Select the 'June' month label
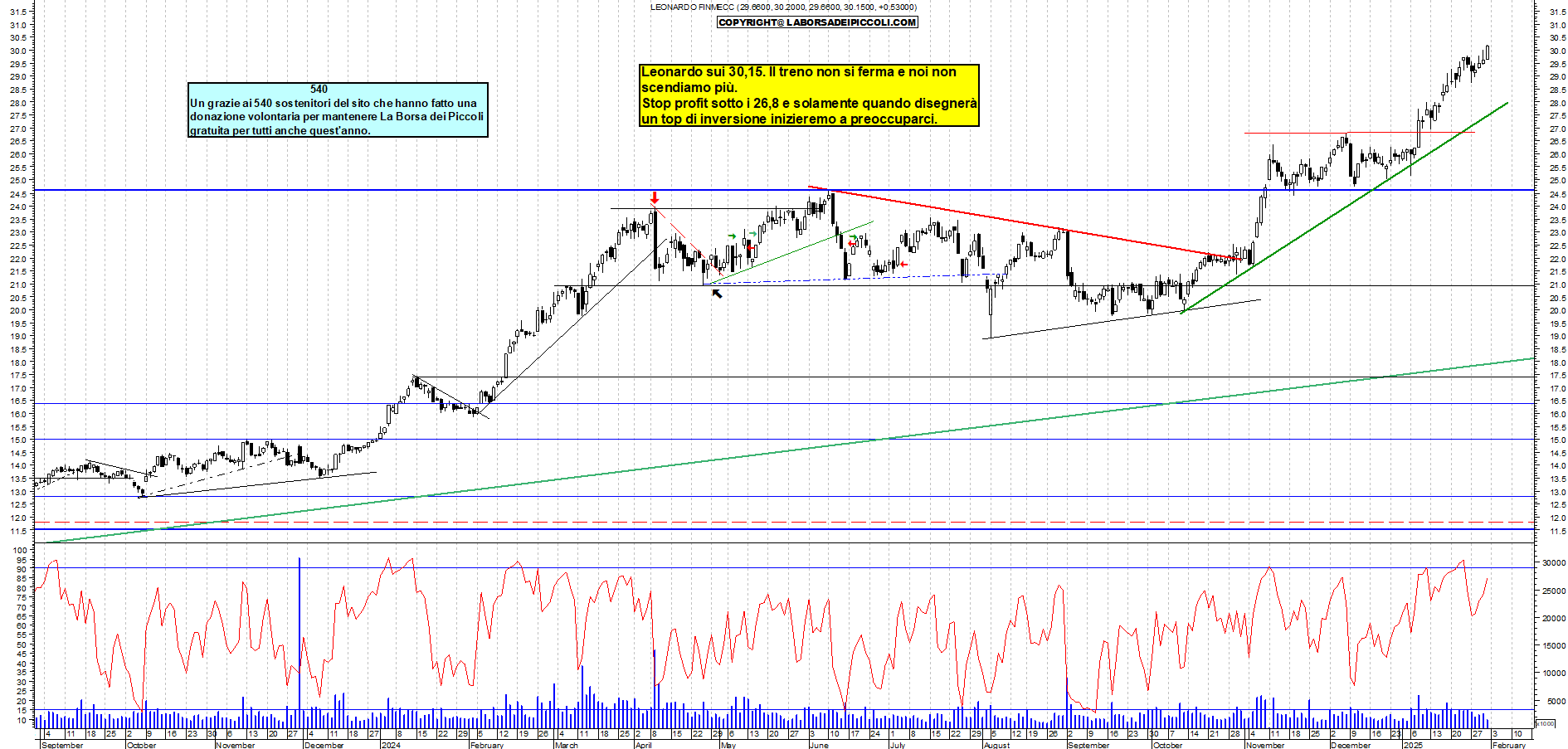 (x=818, y=745)
